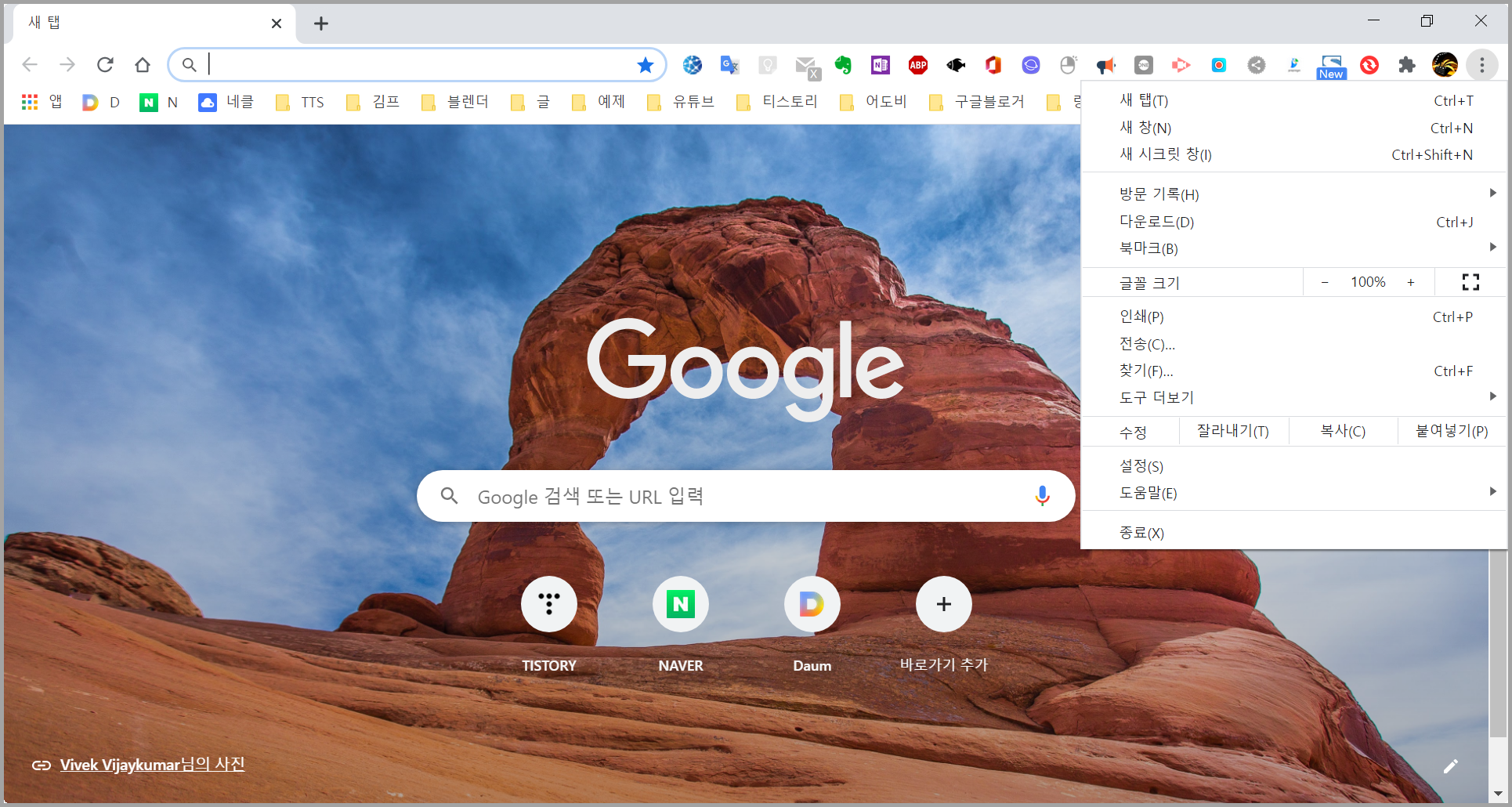Expand 북마크(B) bookmarks submenu

[x=1293, y=248]
